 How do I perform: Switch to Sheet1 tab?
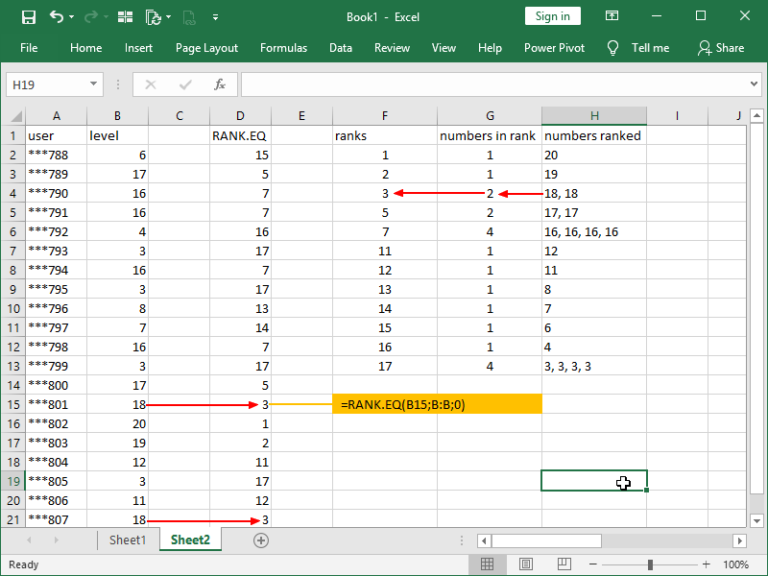127,540
